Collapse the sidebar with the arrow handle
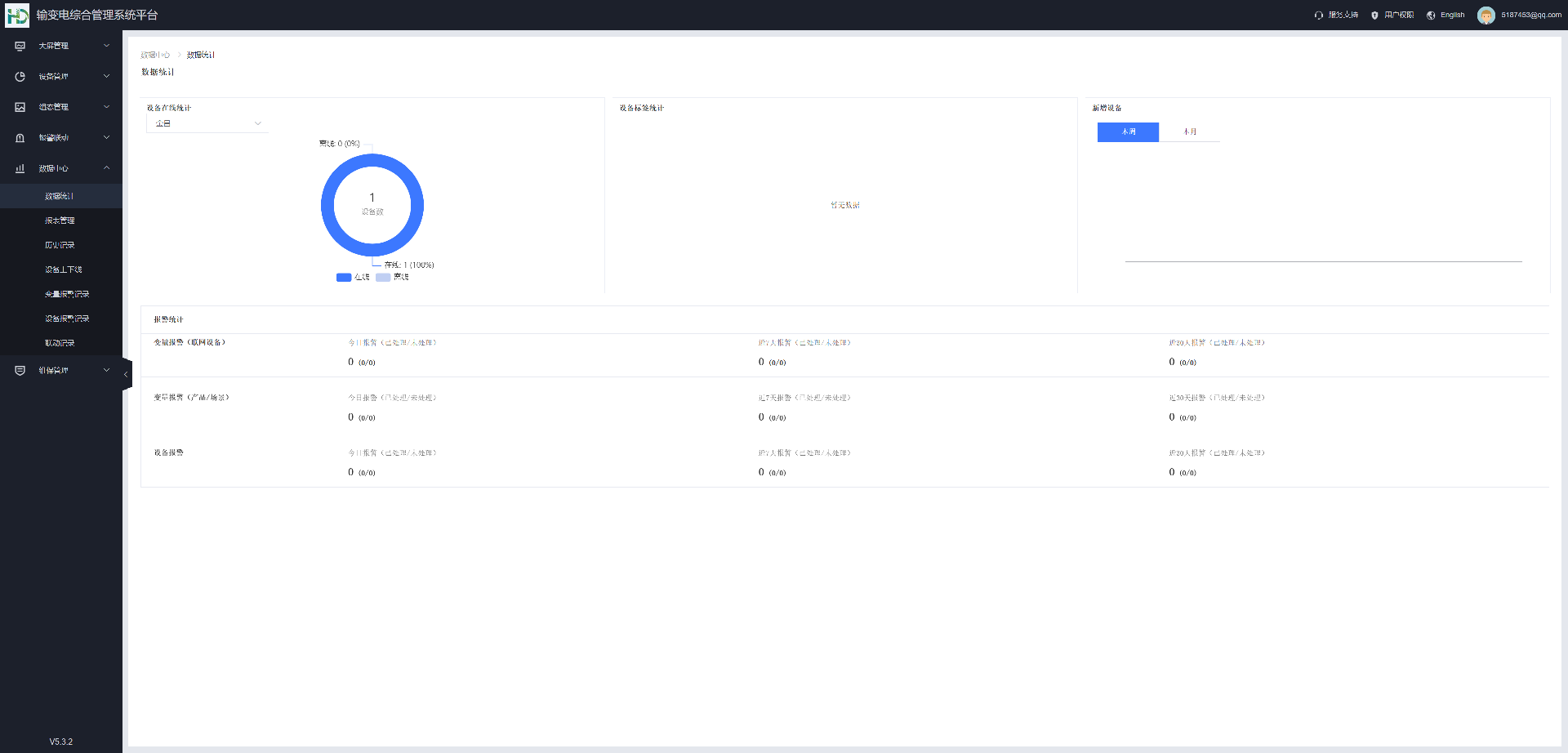 (126, 374)
